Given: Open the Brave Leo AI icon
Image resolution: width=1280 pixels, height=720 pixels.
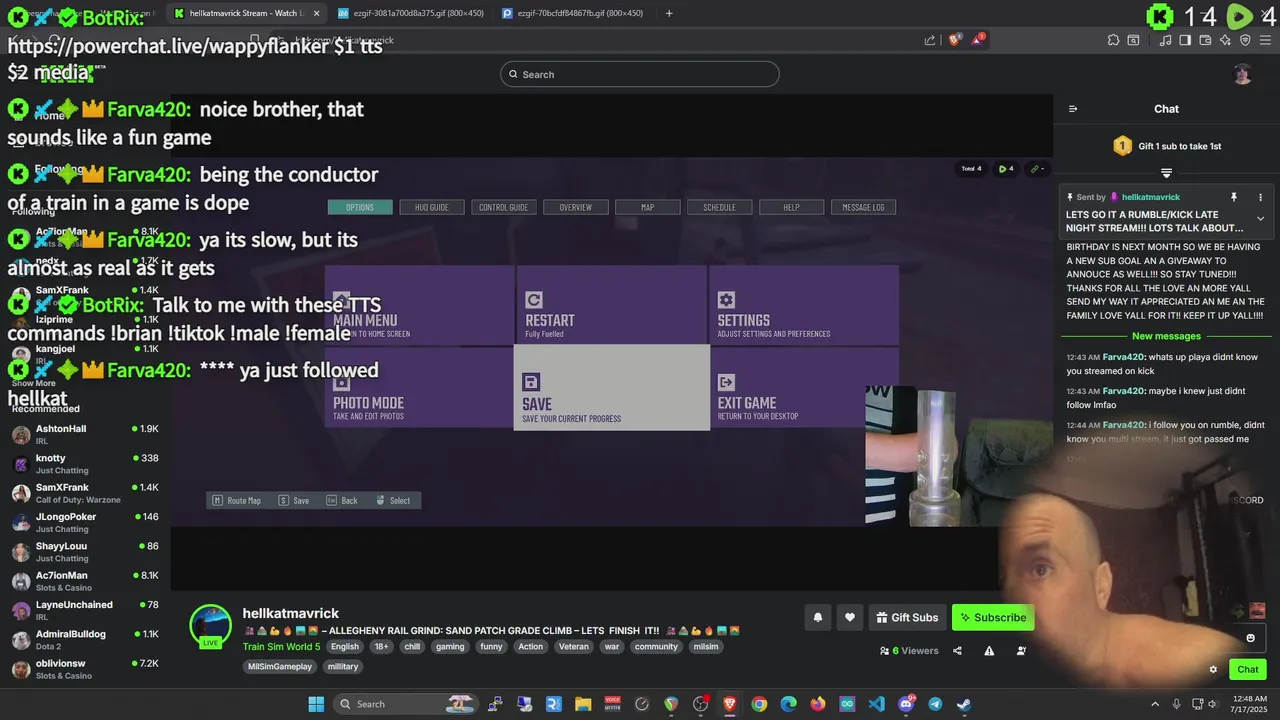Looking at the screenshot, I should pos(1225,40).
